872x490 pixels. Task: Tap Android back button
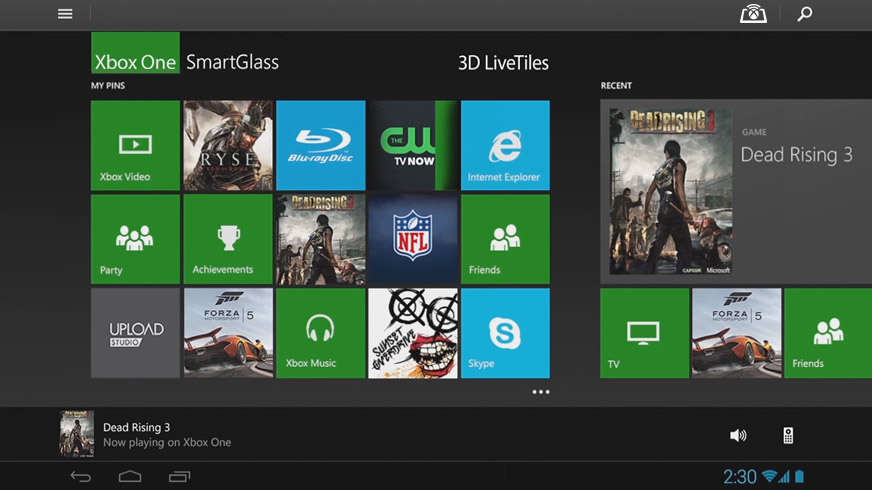(x=81, y=477)
